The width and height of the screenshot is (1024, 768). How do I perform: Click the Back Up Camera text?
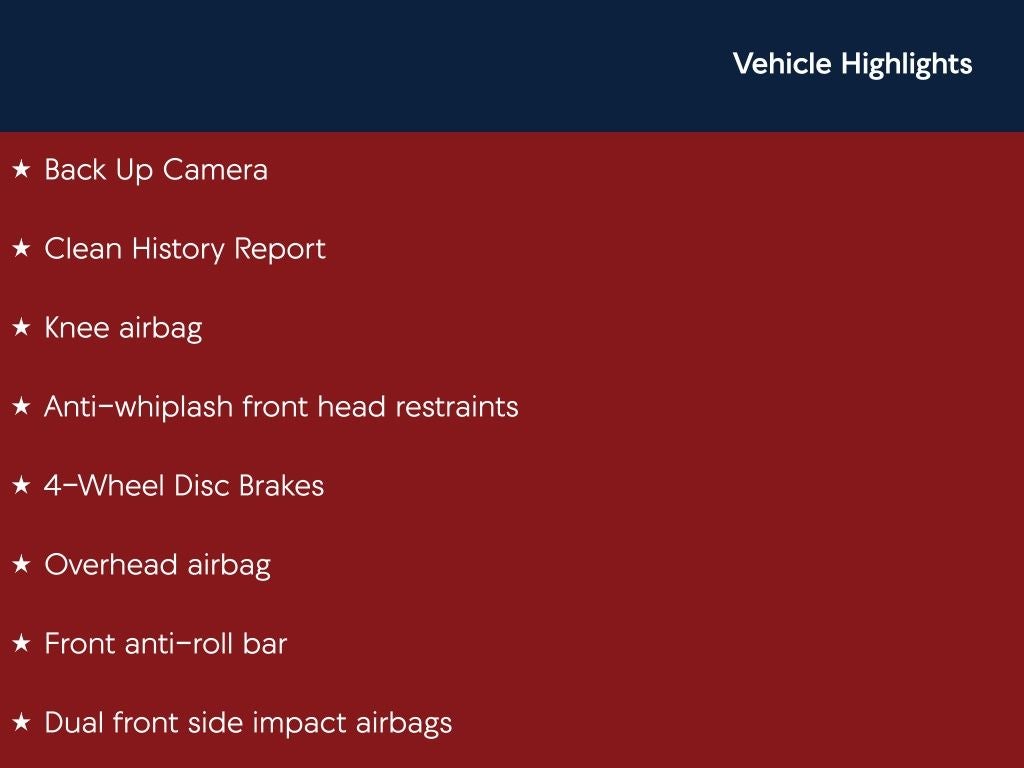click(156, 170)
